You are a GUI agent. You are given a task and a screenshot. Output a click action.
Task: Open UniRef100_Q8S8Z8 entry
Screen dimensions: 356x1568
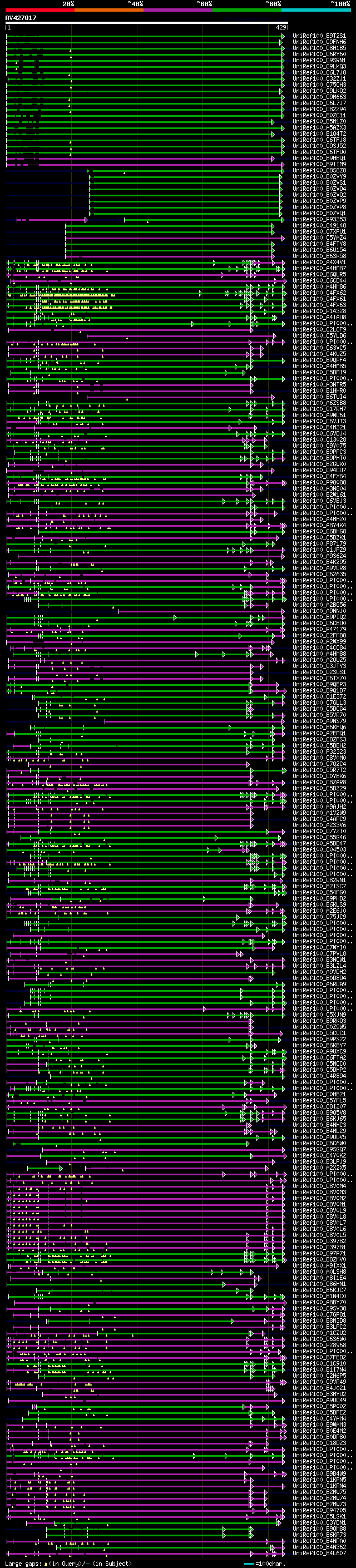[x=319, y=170]
